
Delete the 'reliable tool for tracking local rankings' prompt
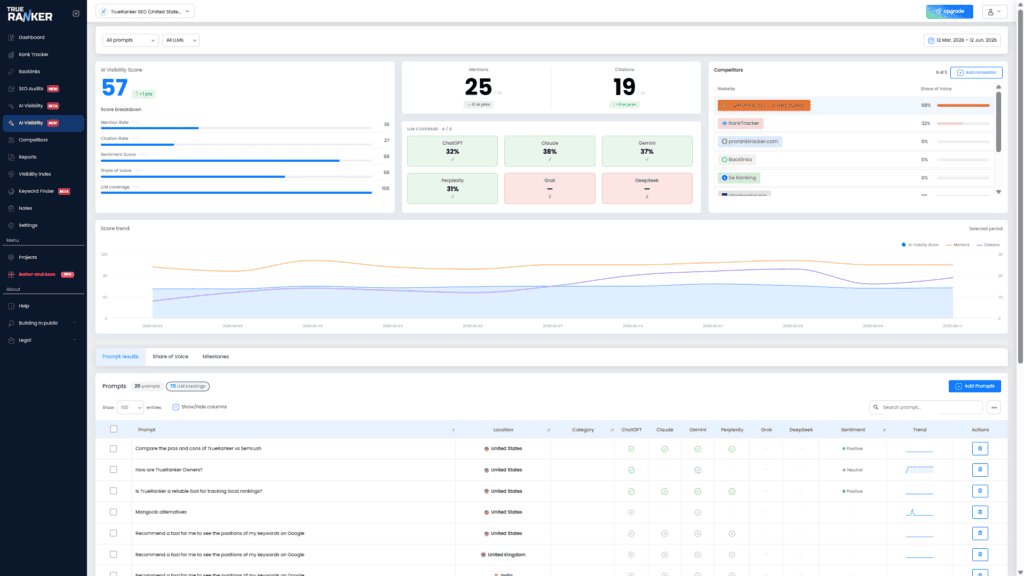(980, 491)
